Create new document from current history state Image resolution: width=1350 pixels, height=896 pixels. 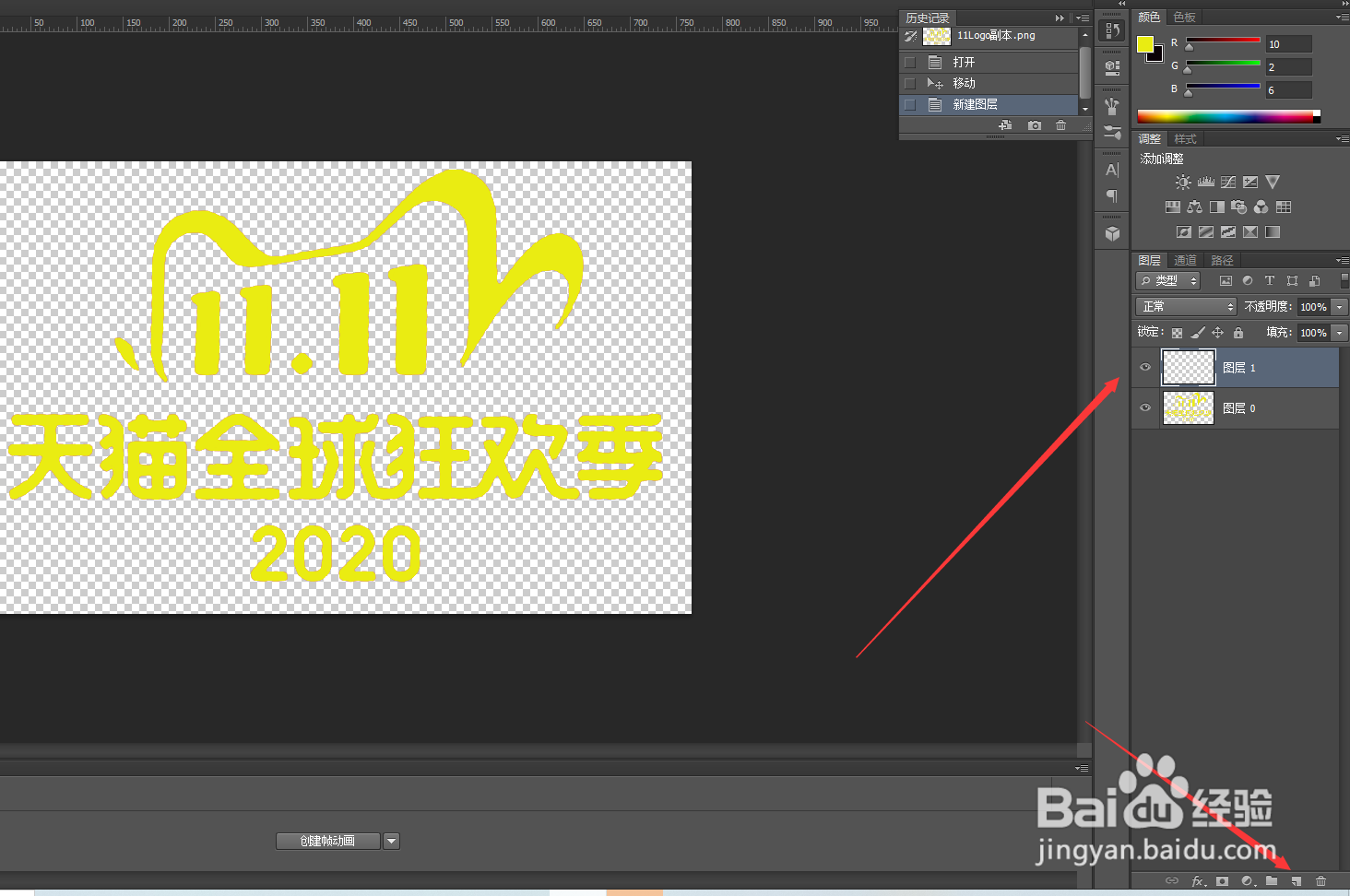coord(1005,125)
